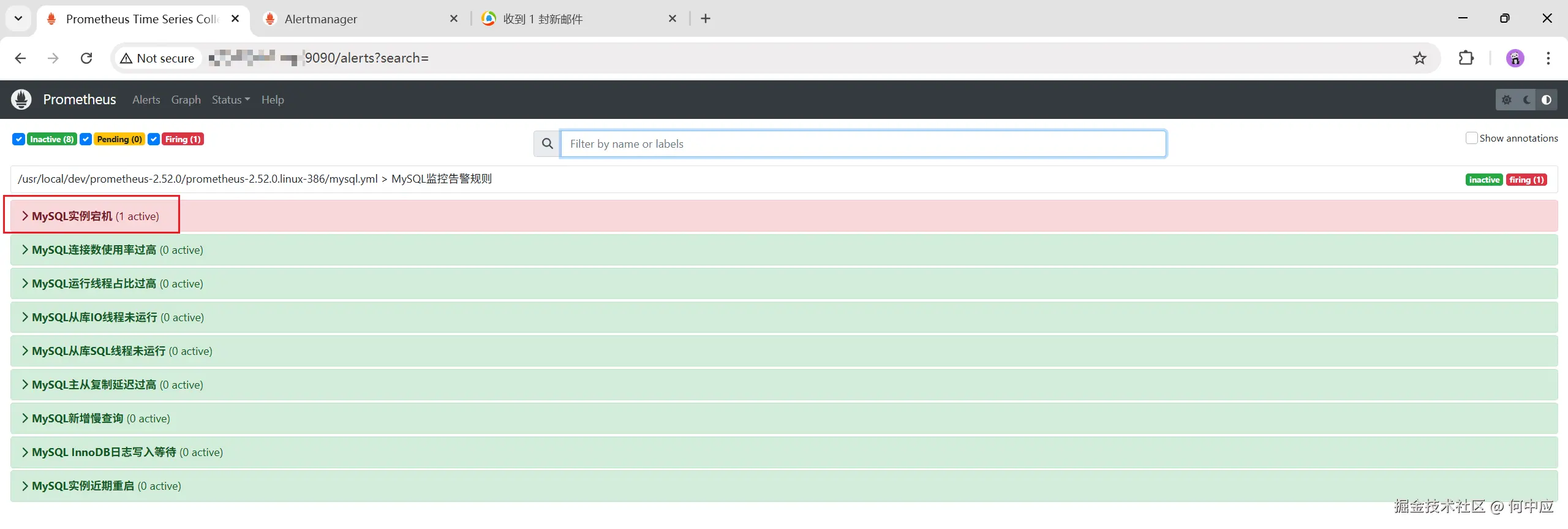Open the Alerts nav item
The image size is (1568, 529).
pos(146,99)
